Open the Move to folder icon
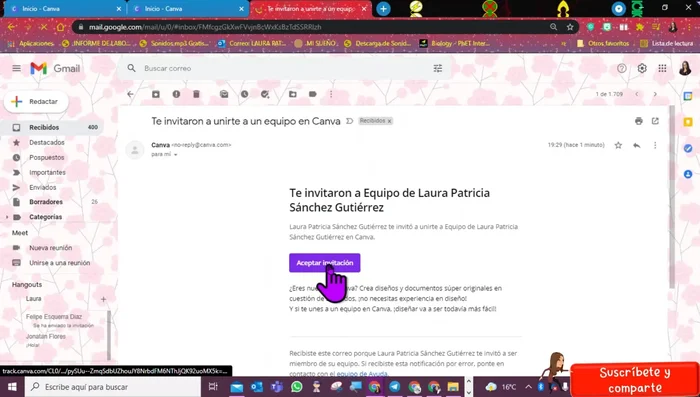 pyautogui.click(x=292, y=94)
